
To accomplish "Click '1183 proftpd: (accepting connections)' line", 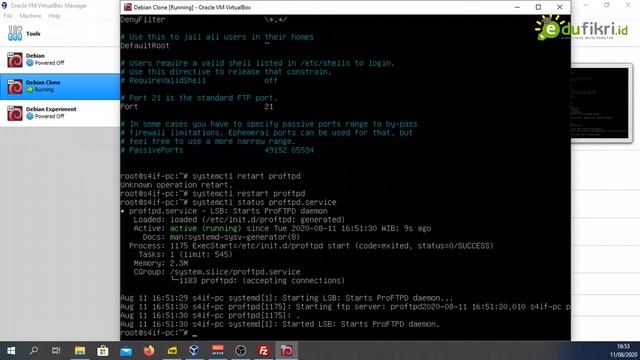I will coord(262,281).
